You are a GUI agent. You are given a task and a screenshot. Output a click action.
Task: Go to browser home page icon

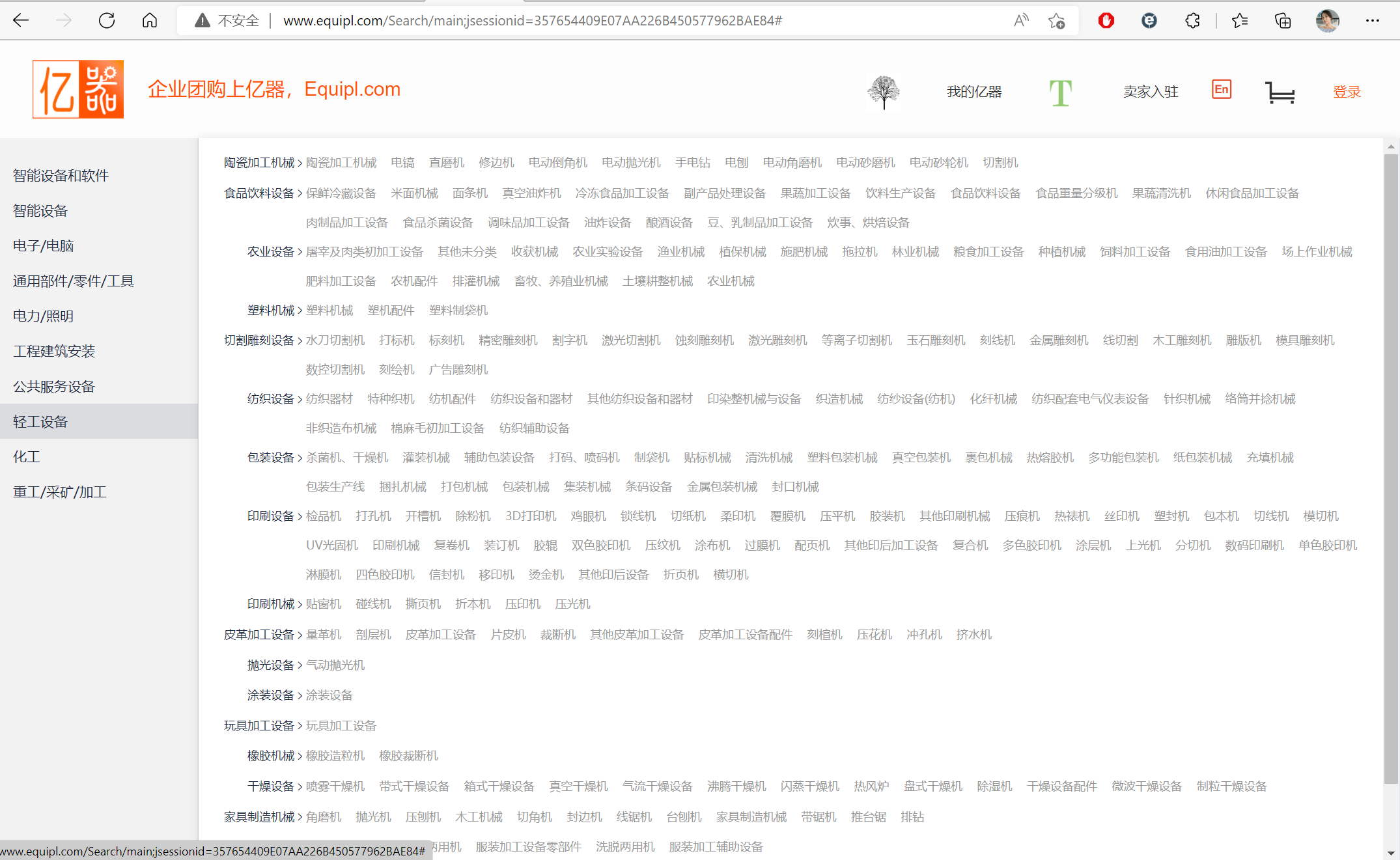click(x=150, y=21)
